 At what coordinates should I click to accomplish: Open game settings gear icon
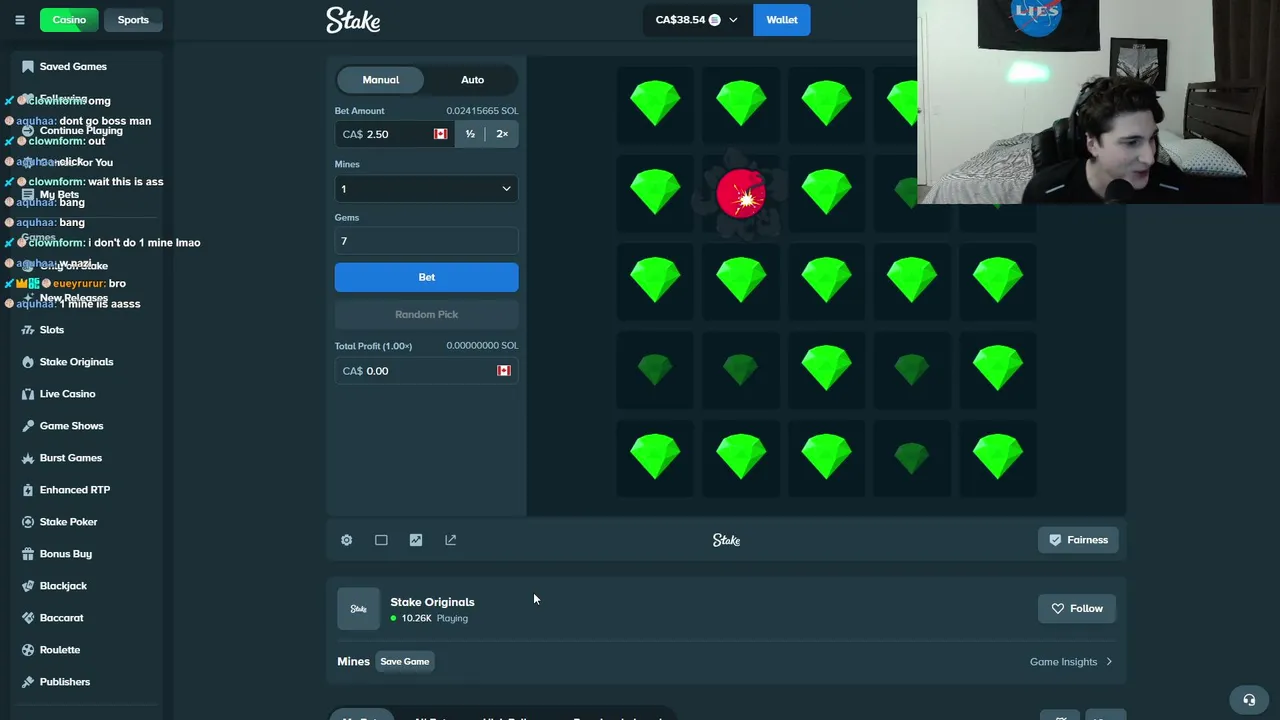[346, 540]
